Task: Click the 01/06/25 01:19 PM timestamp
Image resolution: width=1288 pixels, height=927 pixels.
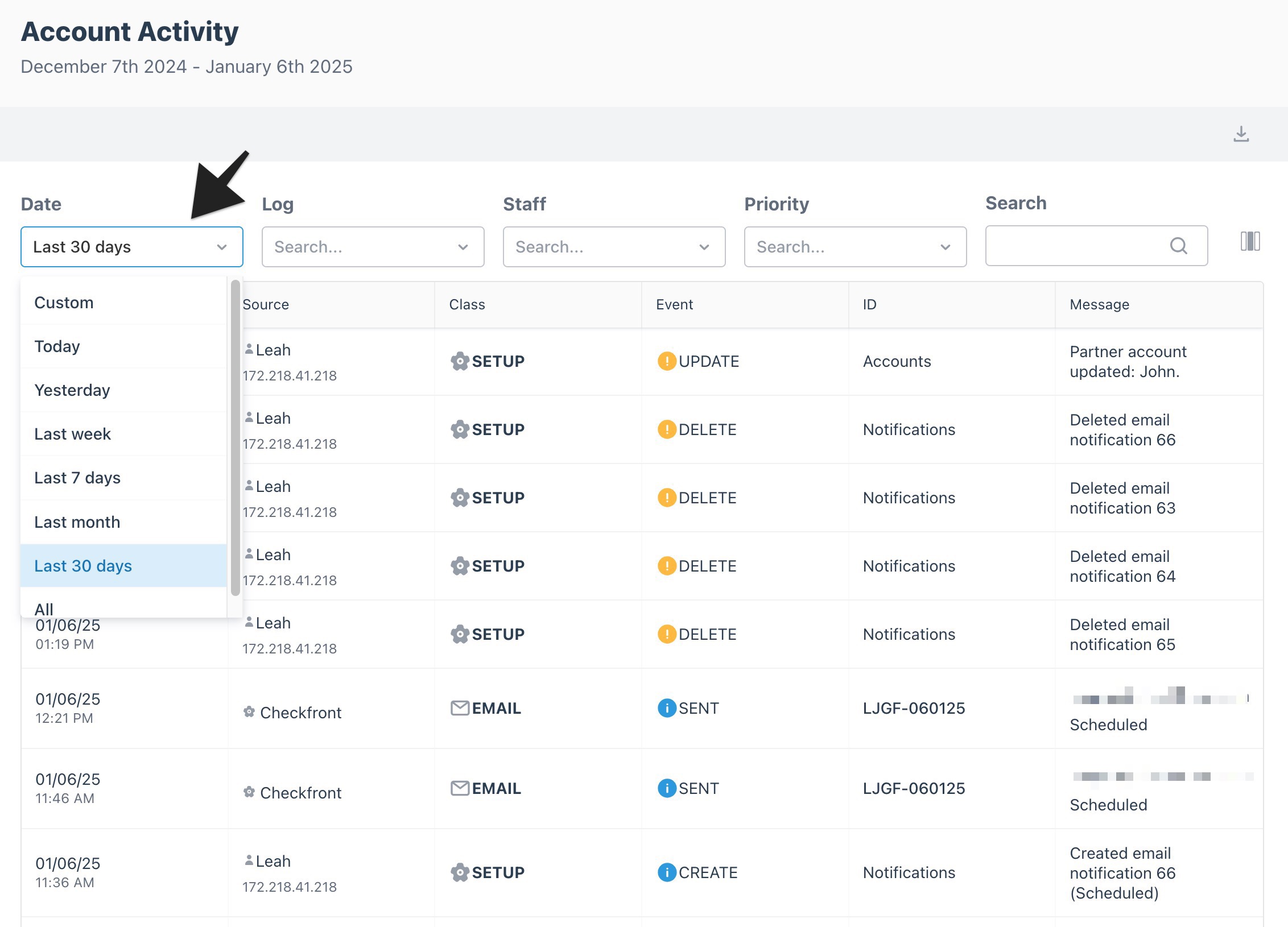Action: (68, 635)
